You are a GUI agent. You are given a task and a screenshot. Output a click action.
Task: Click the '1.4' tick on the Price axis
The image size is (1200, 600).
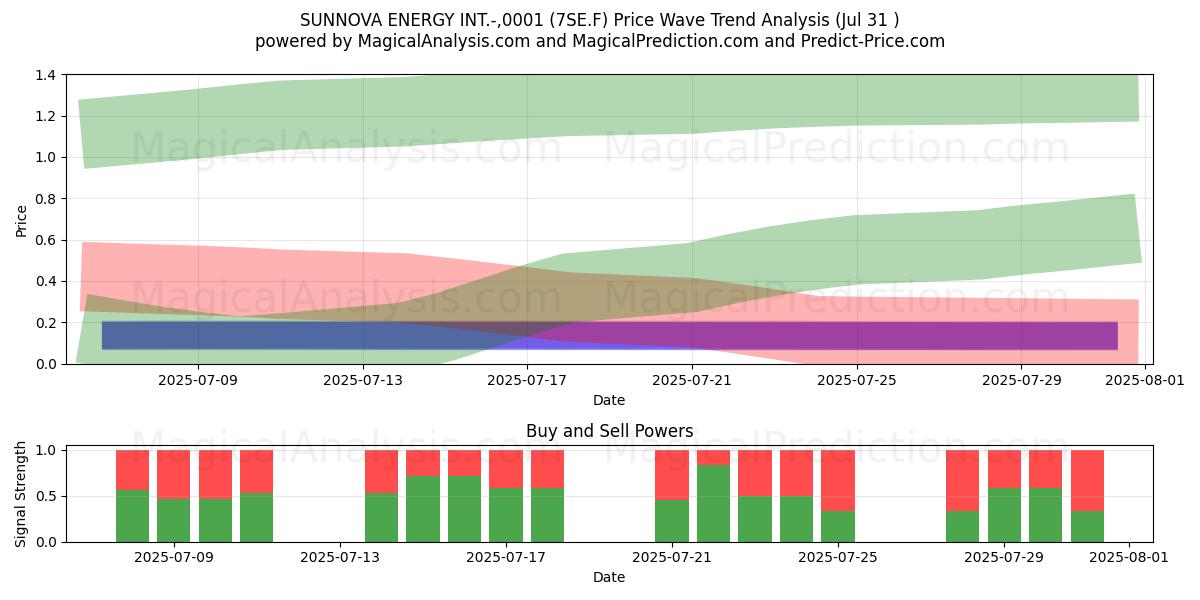pyautogui.click(x=48, y=75)
